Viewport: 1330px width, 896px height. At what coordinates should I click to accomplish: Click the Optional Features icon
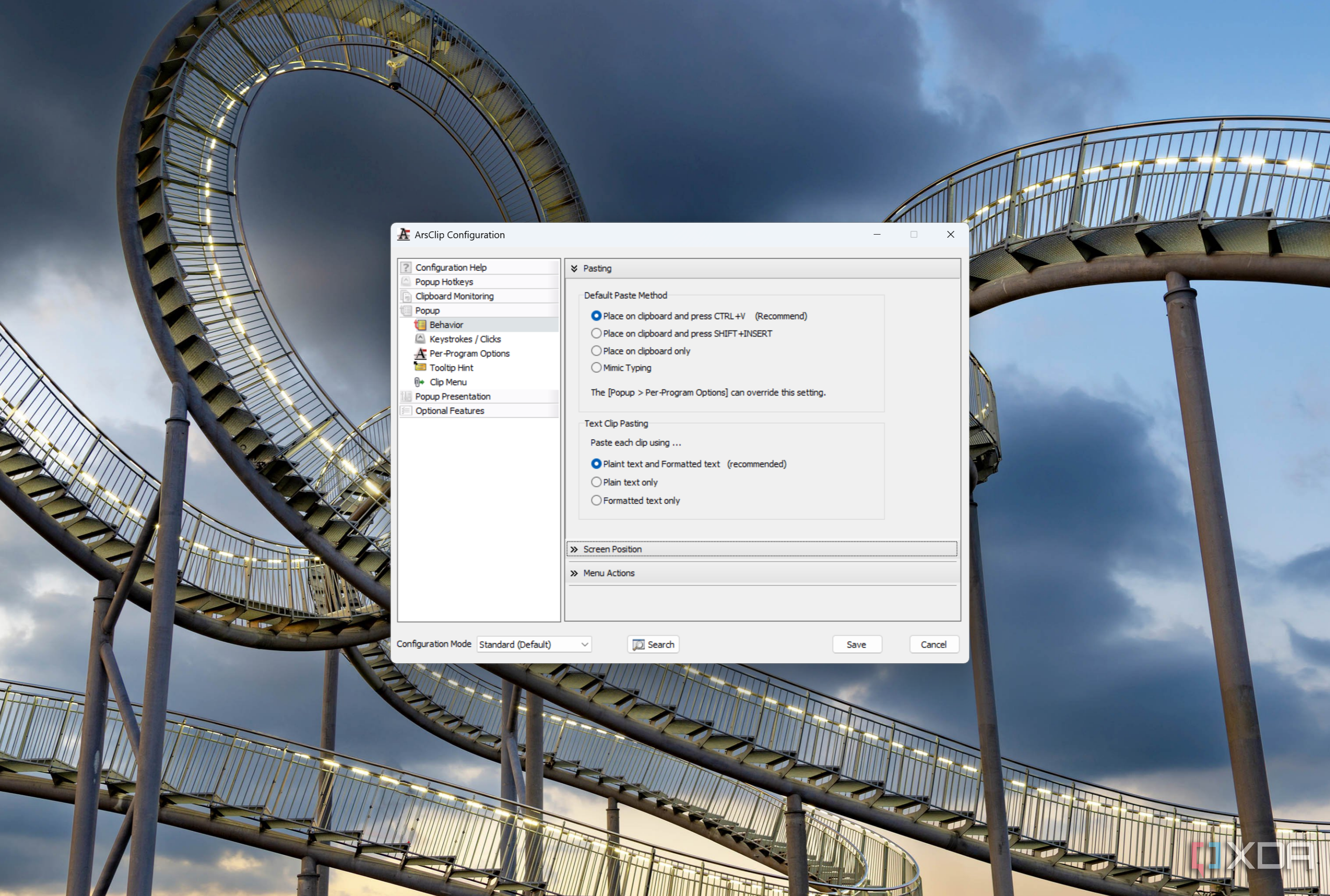[x=406, y=410]
